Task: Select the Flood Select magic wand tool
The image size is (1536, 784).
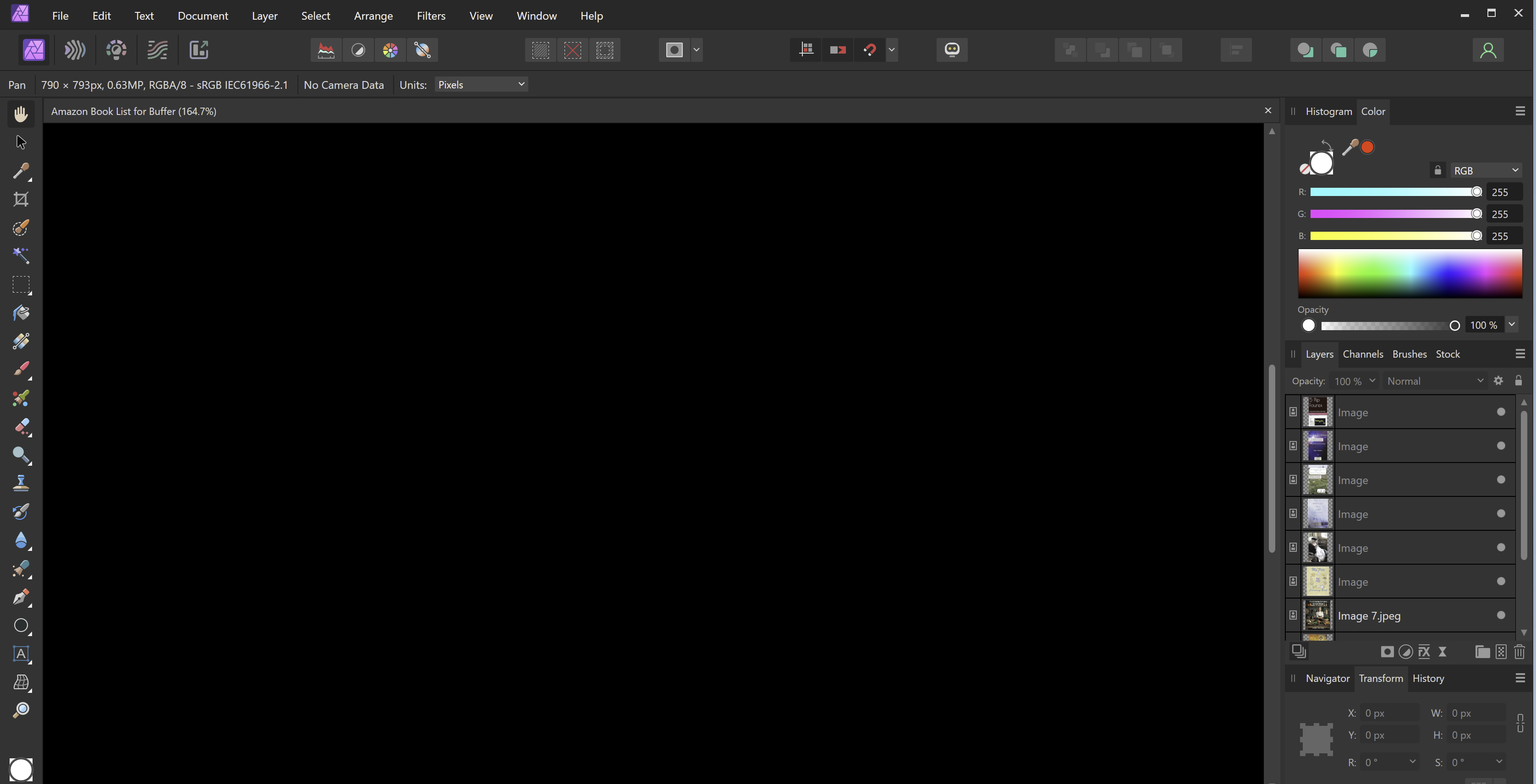Action: (x=21, y=256)
